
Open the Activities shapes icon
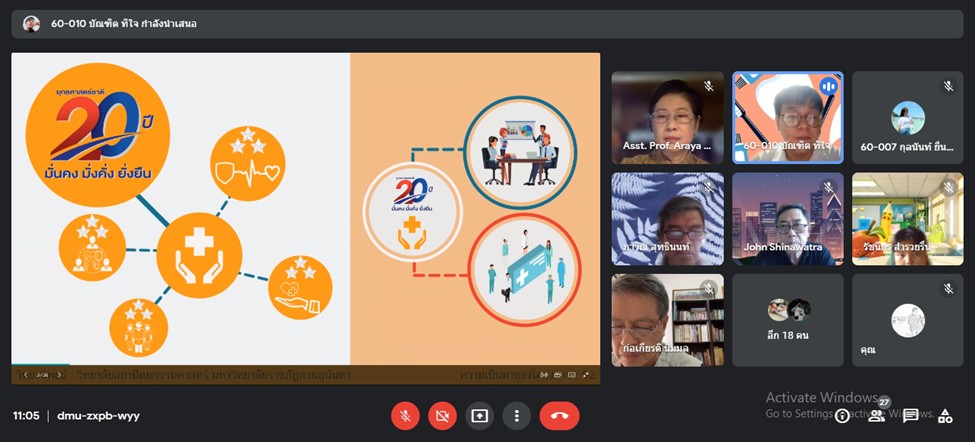point(945,415)
